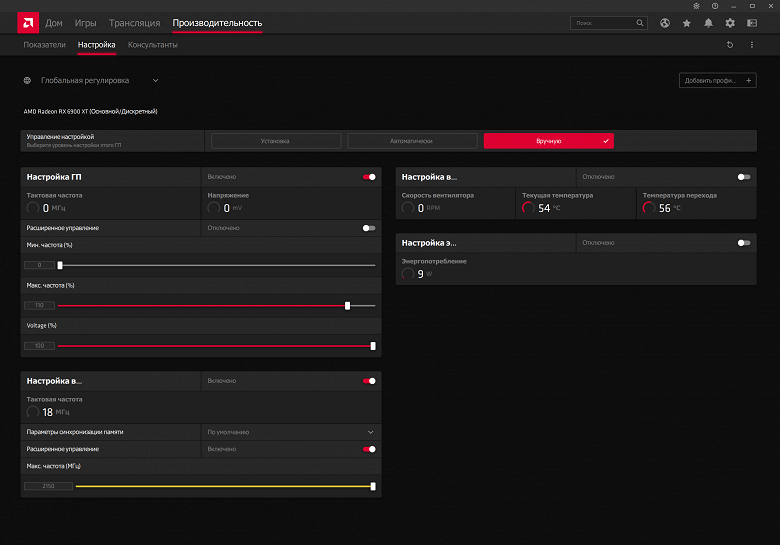Click the reset arrow icon
Viewport: 780px width, 545px height.
[729, 45]
